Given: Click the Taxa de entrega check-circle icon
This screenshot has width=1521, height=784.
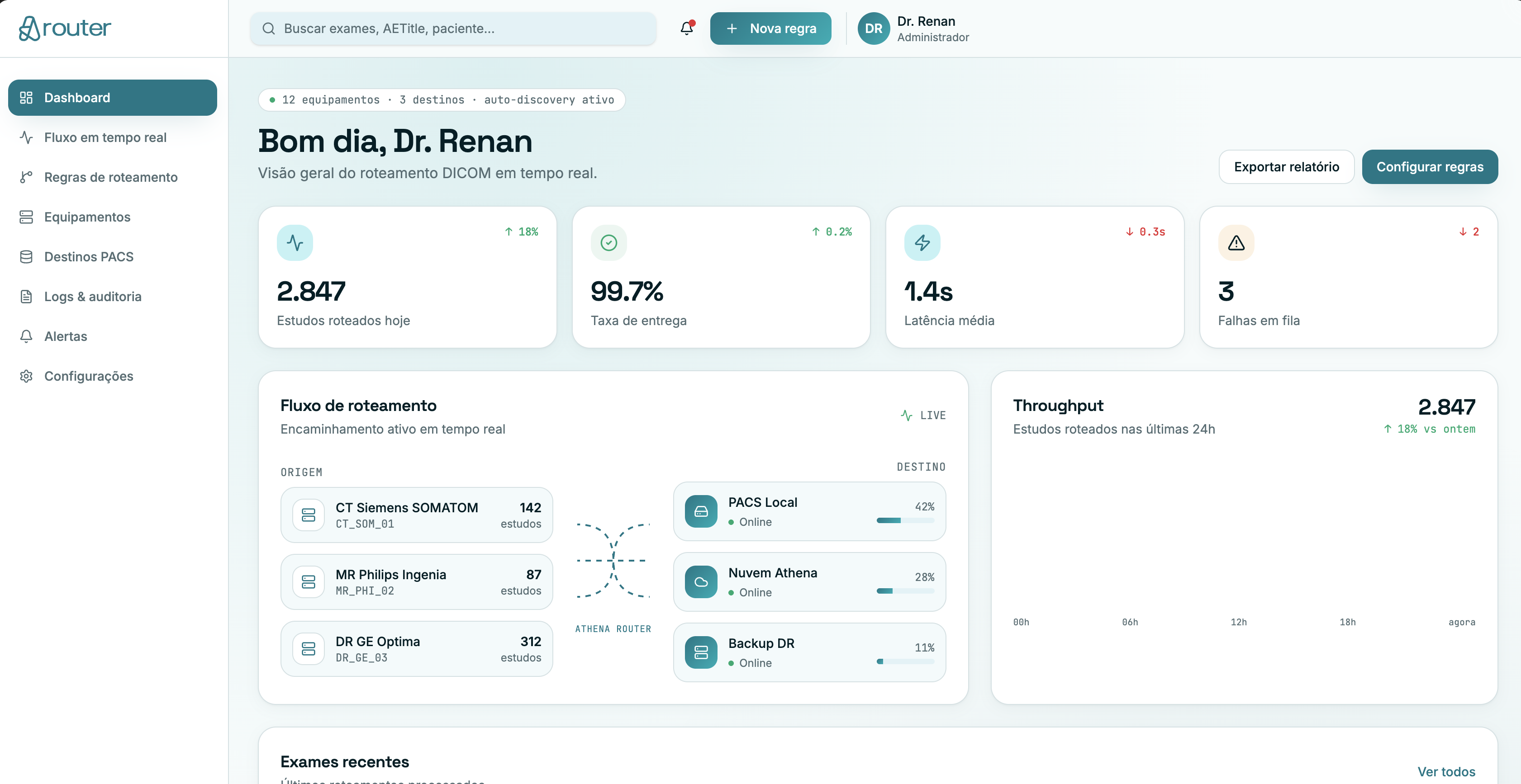Looking at the screenshot, I should tap(609, 242).
